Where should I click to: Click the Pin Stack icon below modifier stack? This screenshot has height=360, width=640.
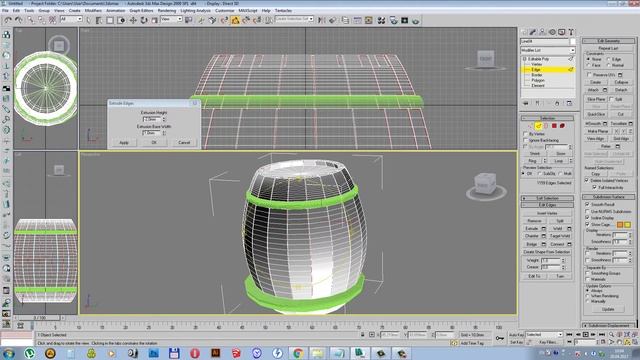click(x=526, y=103)
